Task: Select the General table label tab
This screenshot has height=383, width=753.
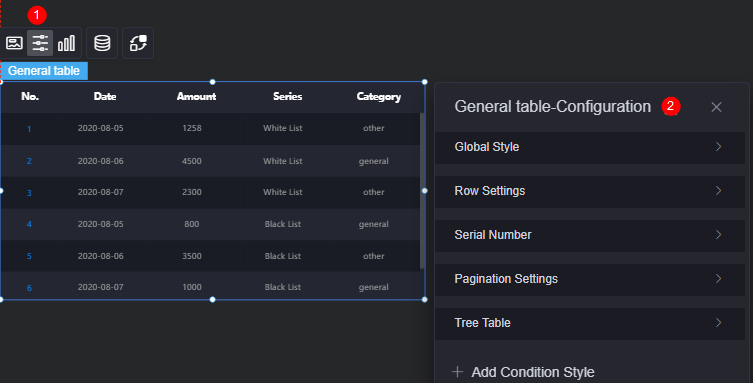Action: pos(44,71)
